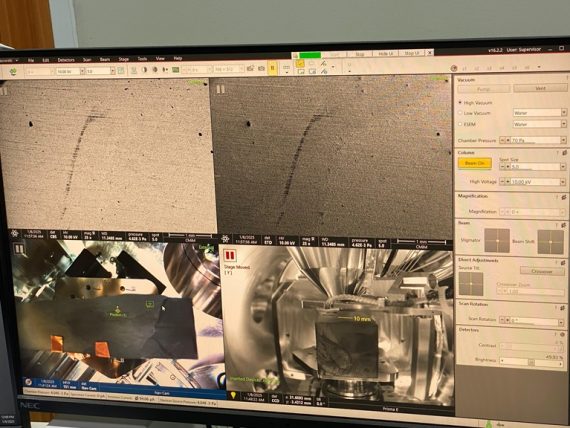Open the Tools menu
Image resolution: width=570 pixels, height=428 pixels.
[x=142, y=59]
